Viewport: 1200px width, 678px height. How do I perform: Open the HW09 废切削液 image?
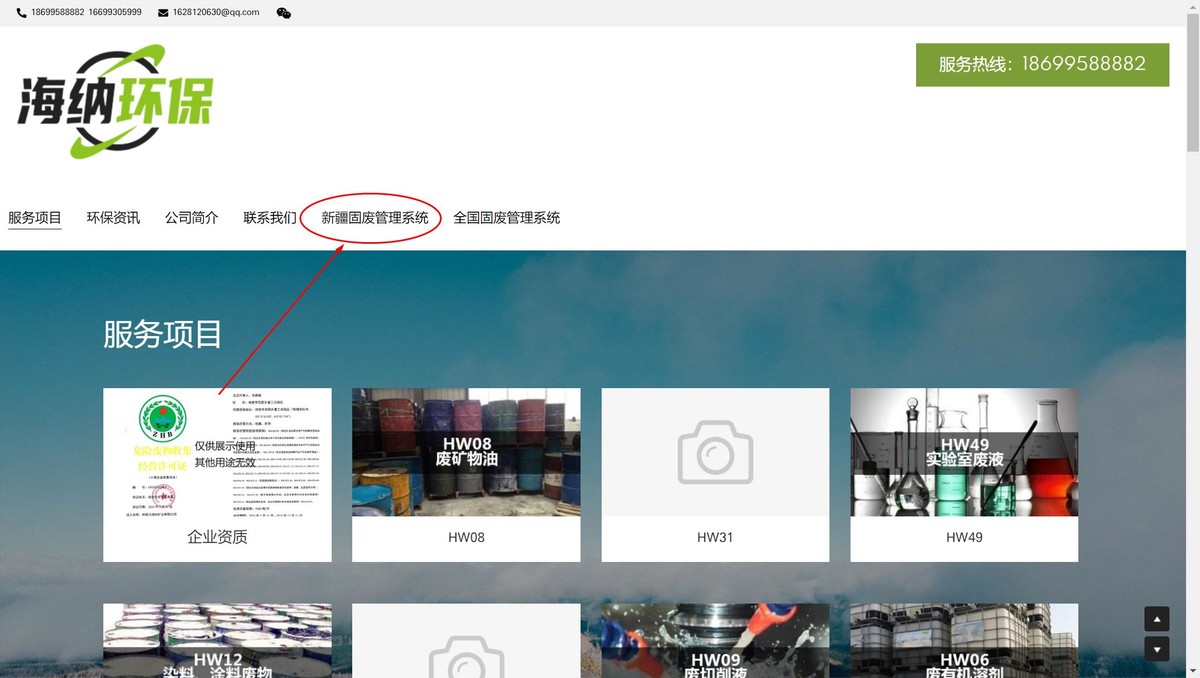(x=715, y=641)
